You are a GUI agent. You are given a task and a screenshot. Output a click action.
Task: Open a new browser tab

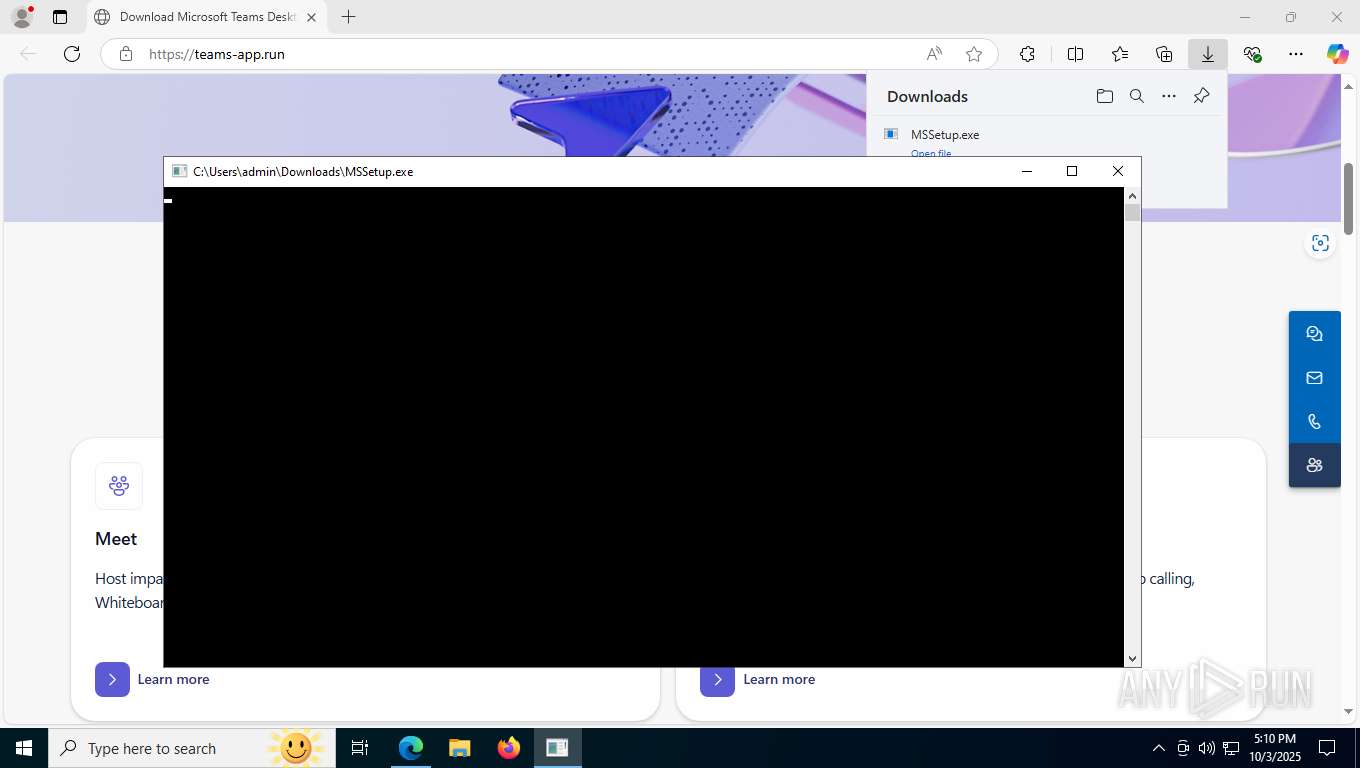[348, 17]
